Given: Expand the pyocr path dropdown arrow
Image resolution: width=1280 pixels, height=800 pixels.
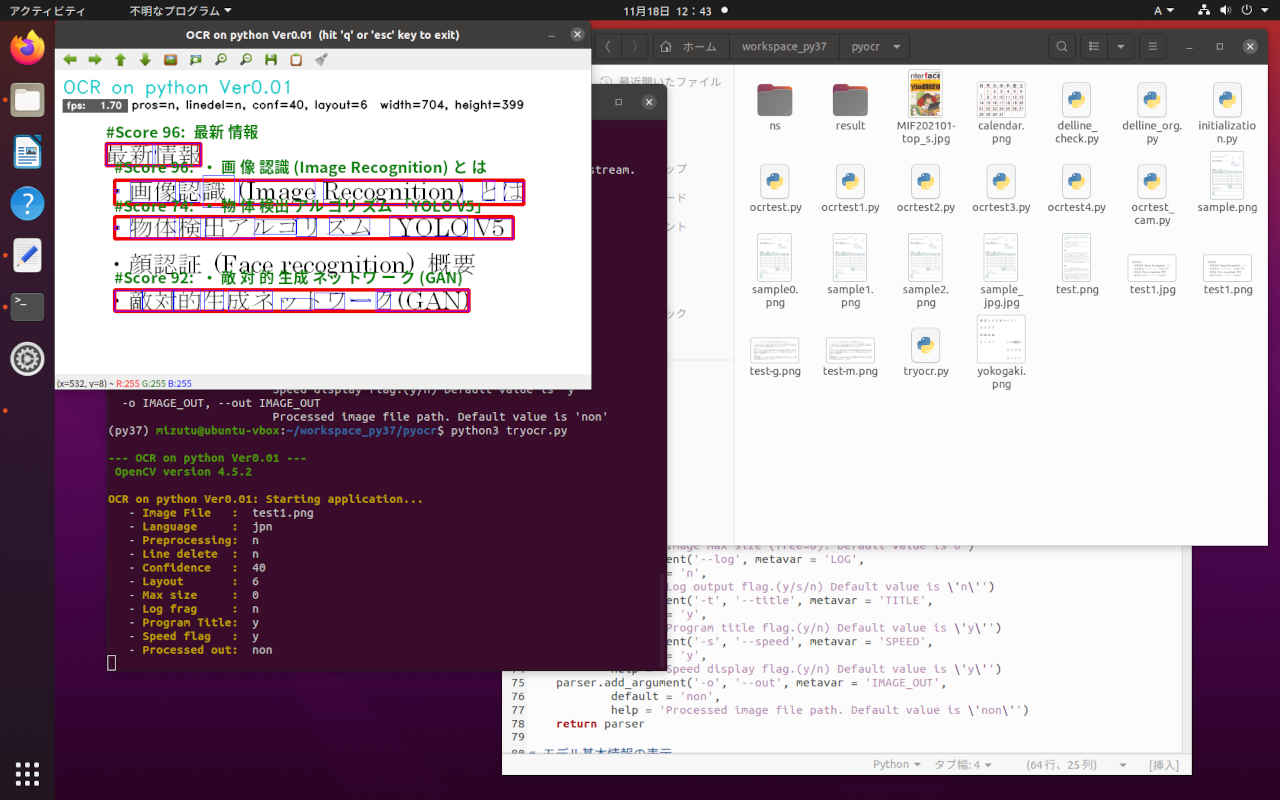Looking at the screenshot, I should coord(896,47).
